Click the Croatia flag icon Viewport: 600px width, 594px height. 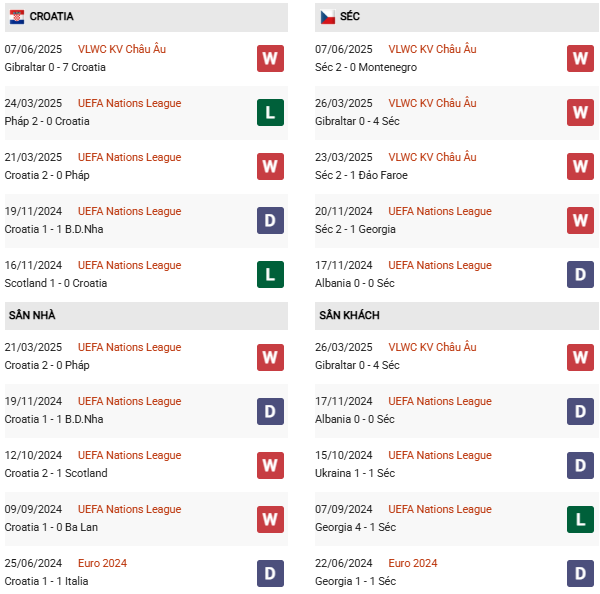(17, 17)
